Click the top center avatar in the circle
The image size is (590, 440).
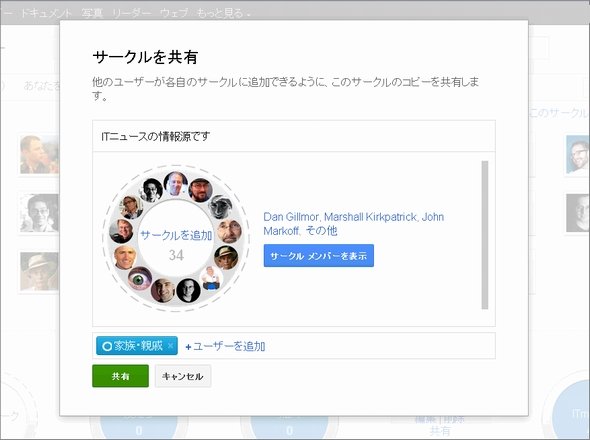(176, 183)
